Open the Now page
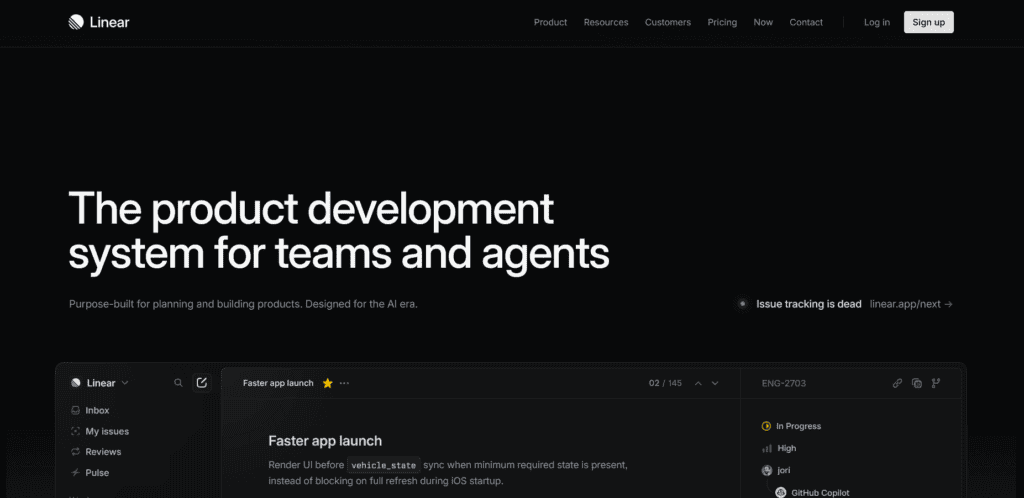The height and width of the screenshot is (498, 1024). pyautogui.click(x=763, y=22)
